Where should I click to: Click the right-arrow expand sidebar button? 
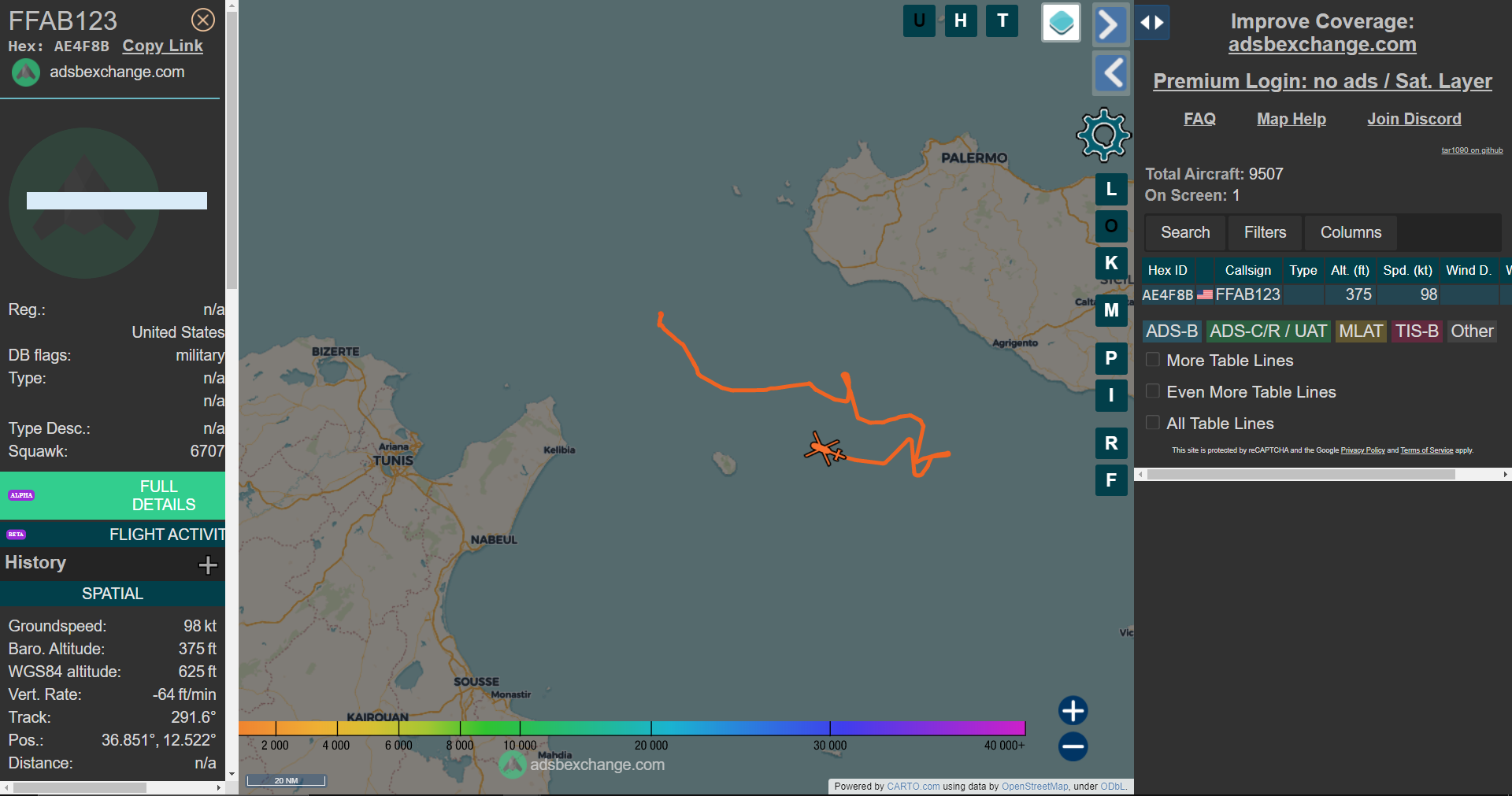1110,24
